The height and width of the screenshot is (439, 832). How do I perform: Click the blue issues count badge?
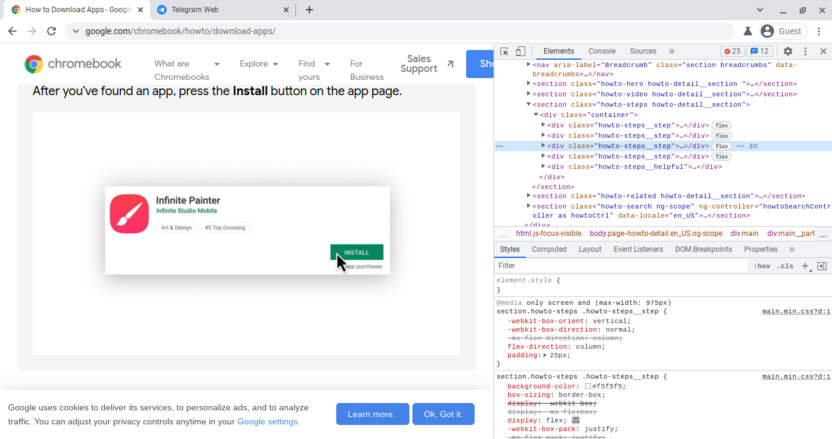point(759,51)
